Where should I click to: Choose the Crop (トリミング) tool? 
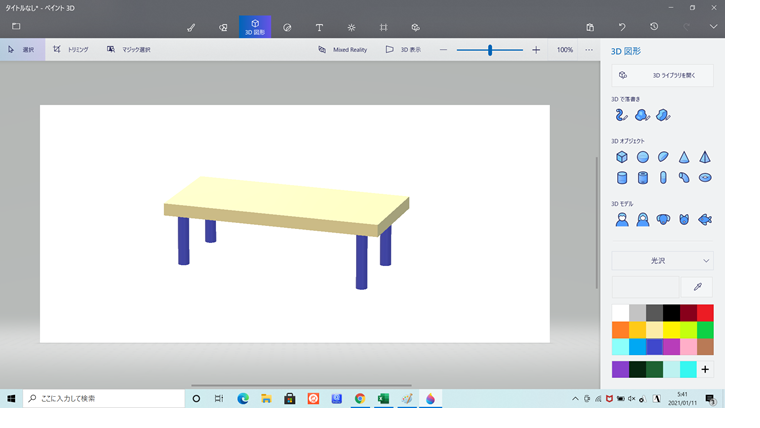click(x=71, y=49)
